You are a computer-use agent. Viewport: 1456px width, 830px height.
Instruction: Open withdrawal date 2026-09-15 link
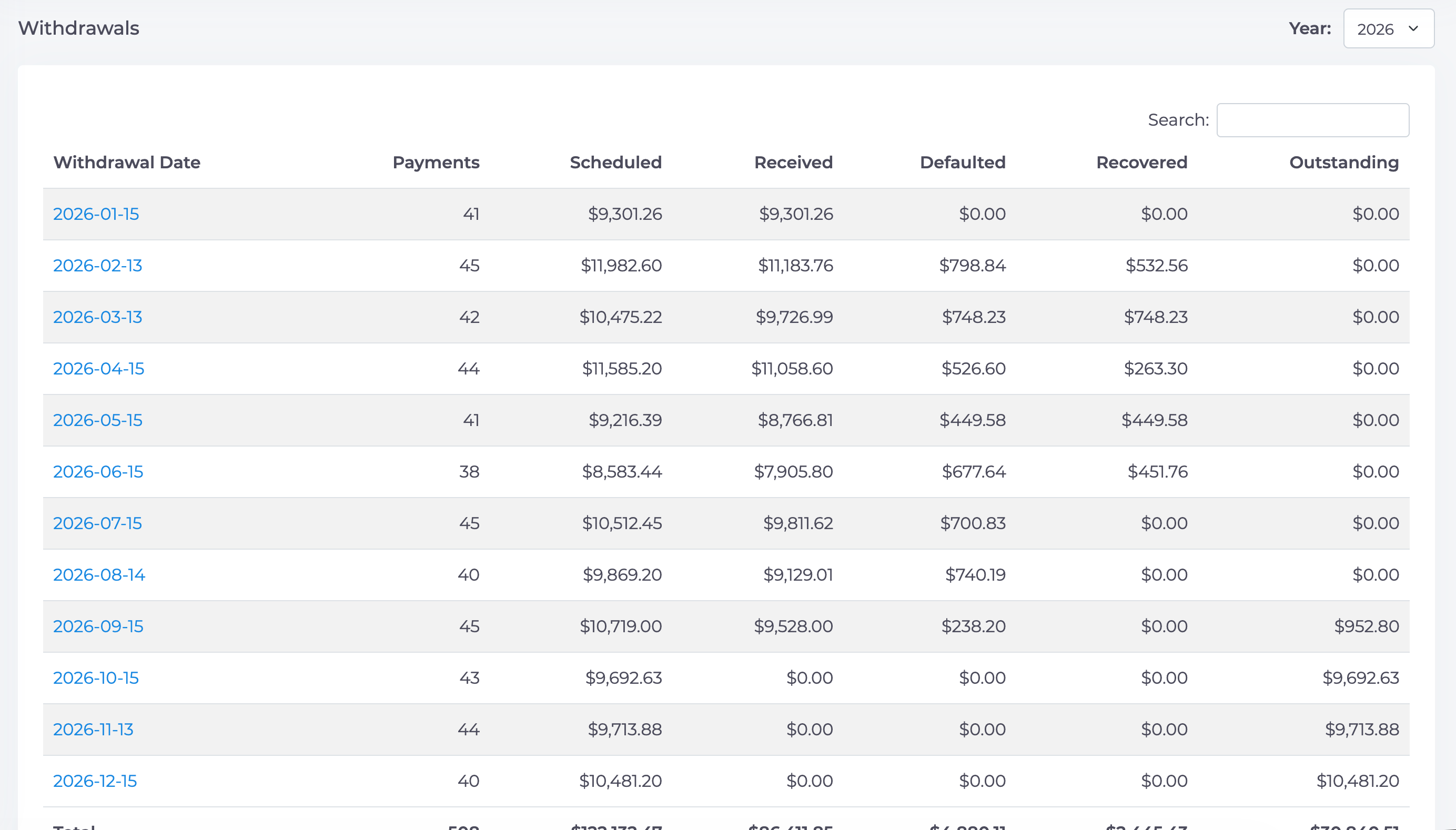[98, 626]
